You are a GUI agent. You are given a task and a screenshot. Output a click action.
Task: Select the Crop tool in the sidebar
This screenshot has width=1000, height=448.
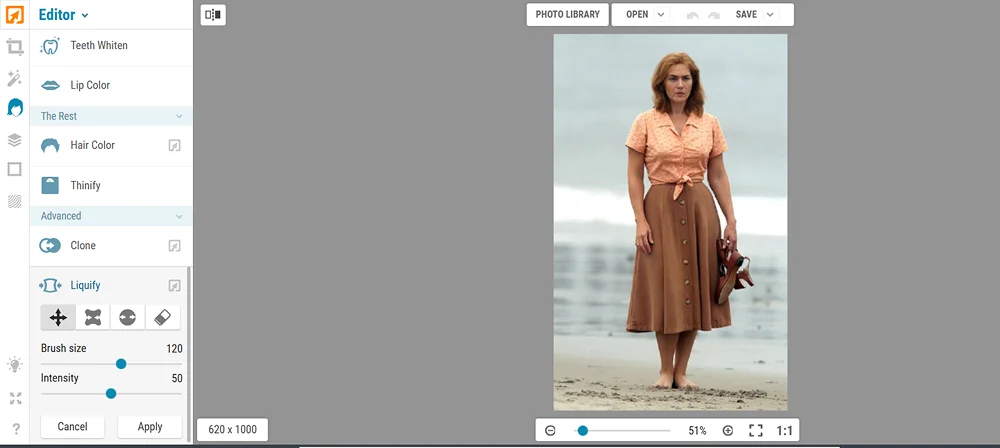15,47
